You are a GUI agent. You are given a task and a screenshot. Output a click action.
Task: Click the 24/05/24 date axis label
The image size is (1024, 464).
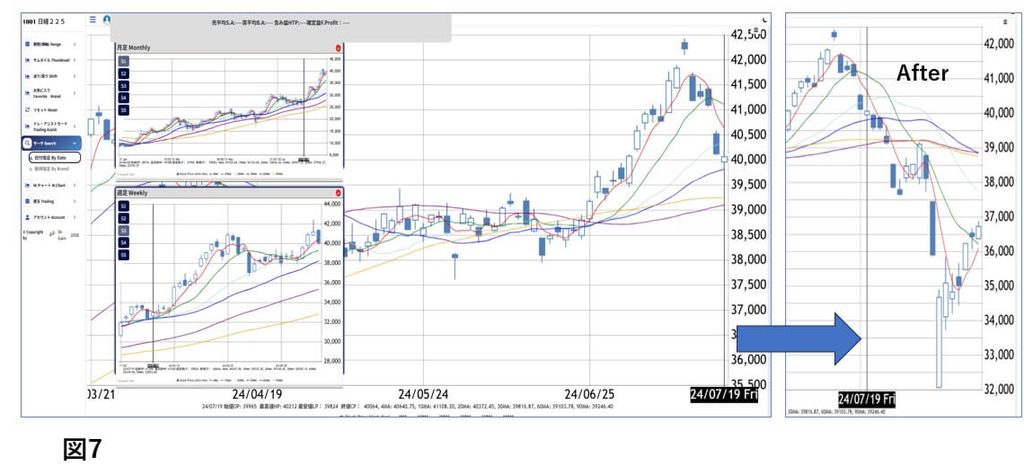(423, 394)
